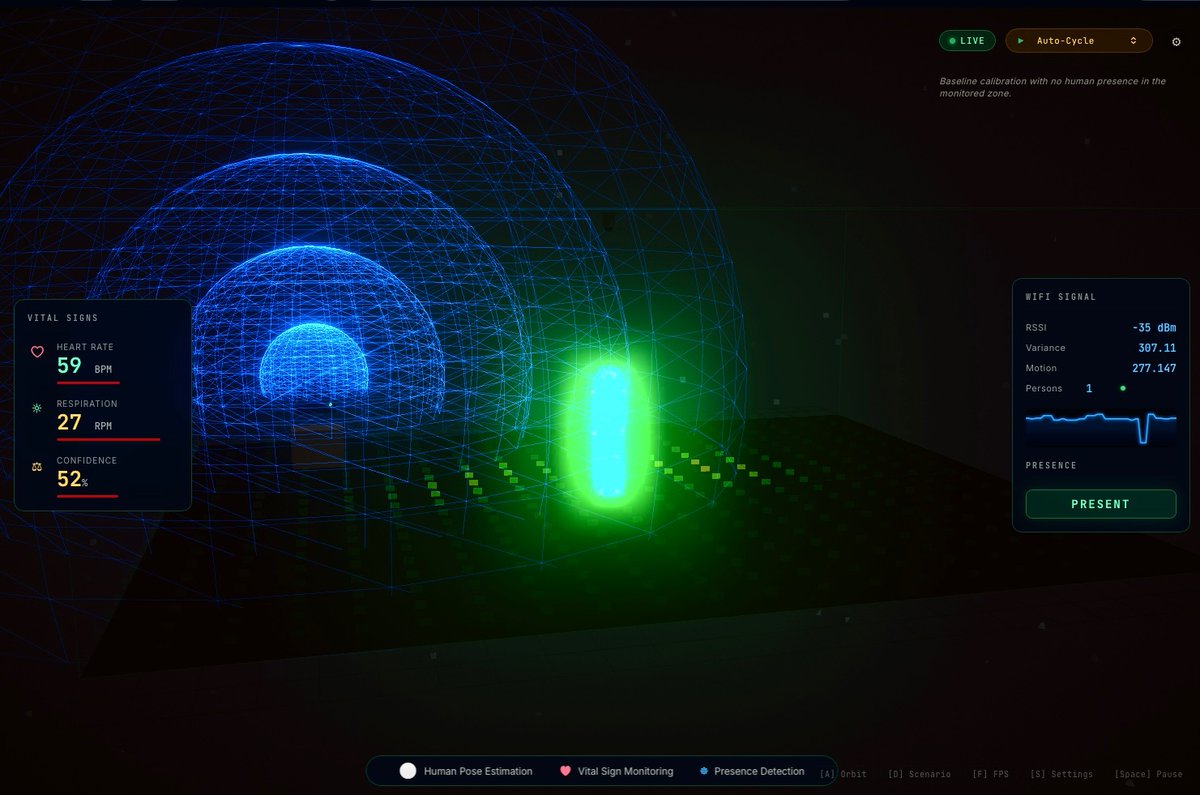1200x795 pixels.
Task: Click the WiFi signal waveform graph
Action: [1101, 427]
